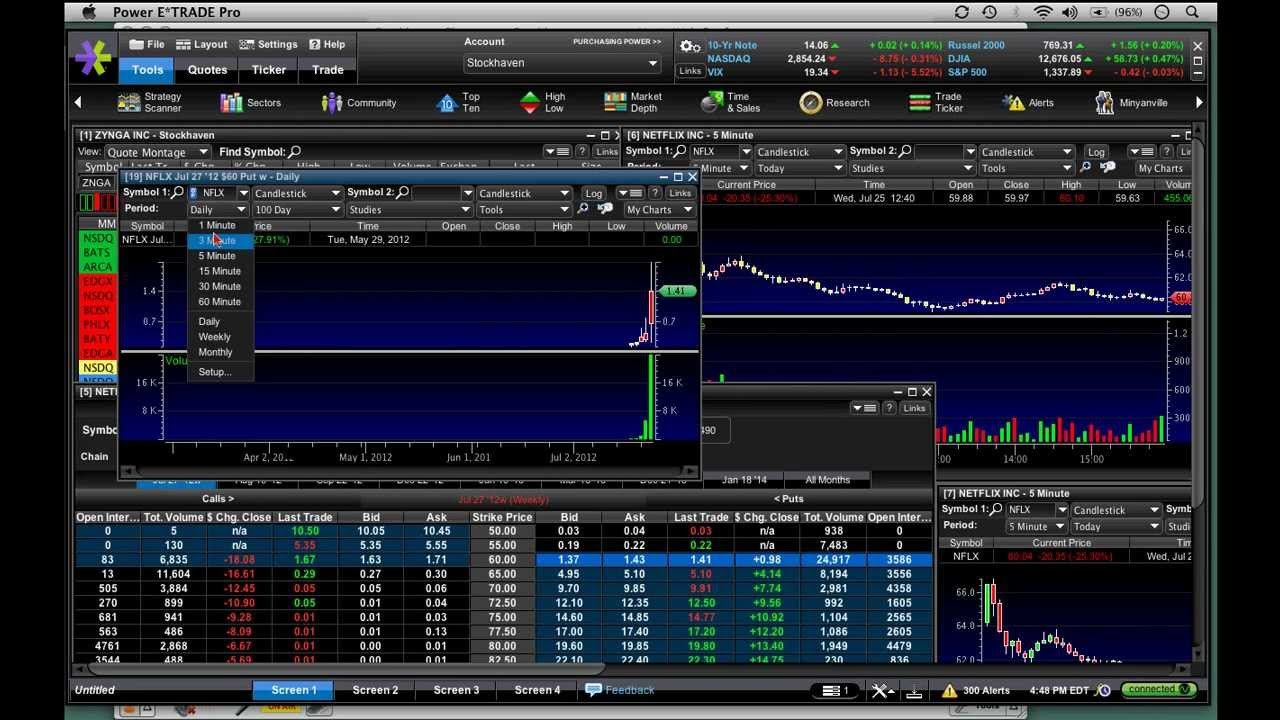Open the File menu
The image size is (1280, 720).
coord(147,44)
